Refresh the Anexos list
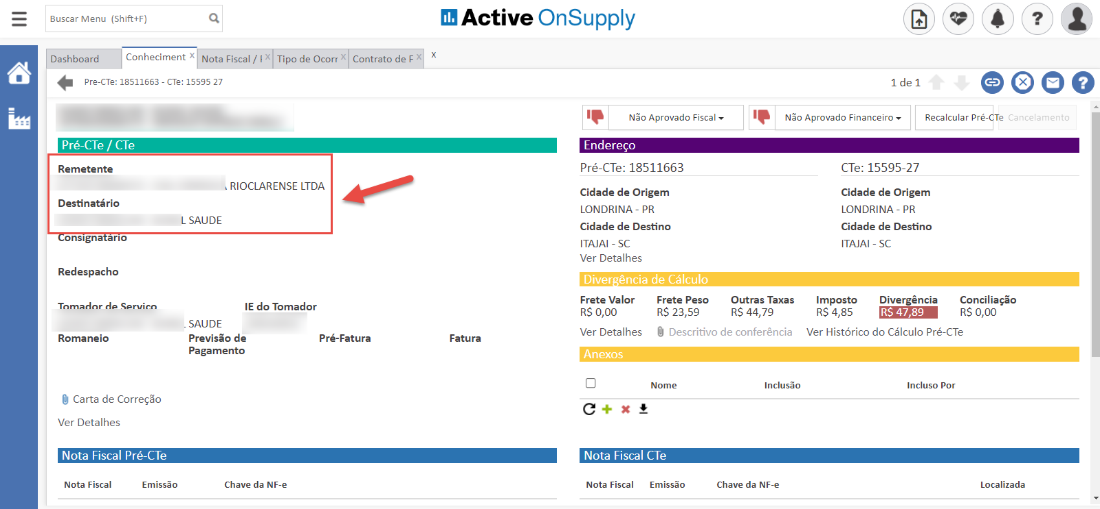The height and width of the screenshot is (509, 1100). [589, 409]
